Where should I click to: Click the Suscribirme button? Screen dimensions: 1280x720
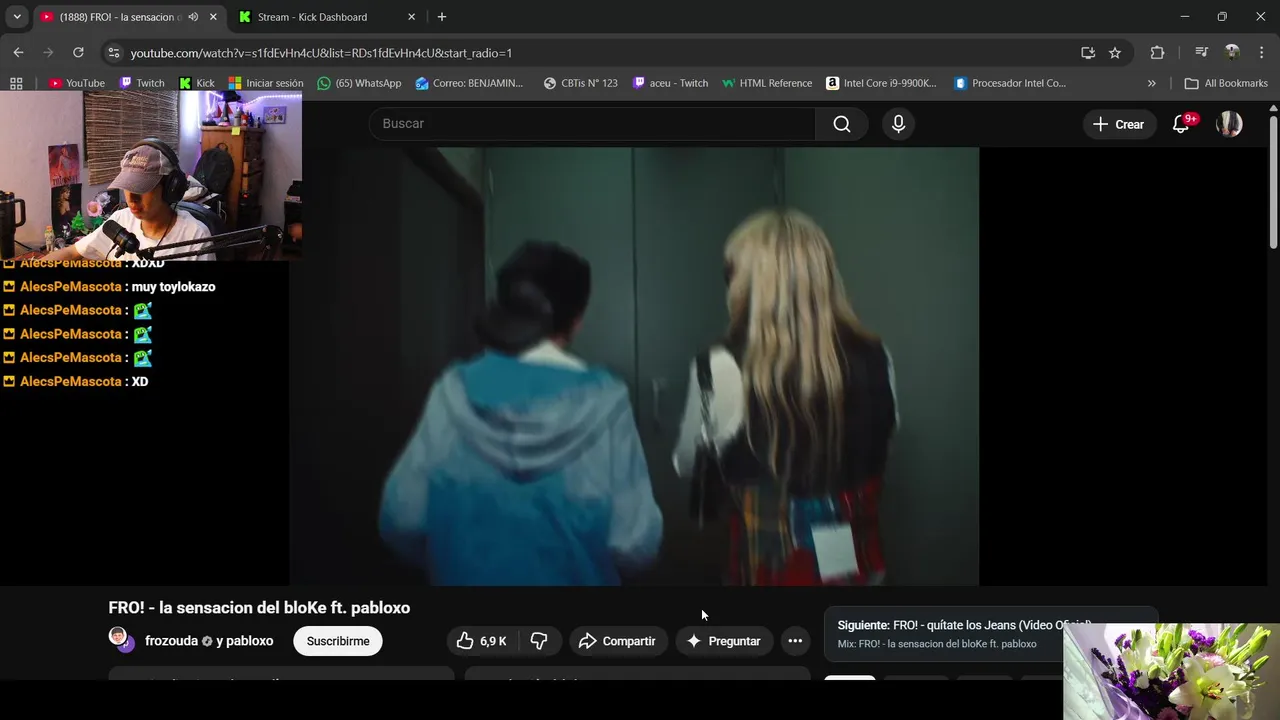pos(338,641)
